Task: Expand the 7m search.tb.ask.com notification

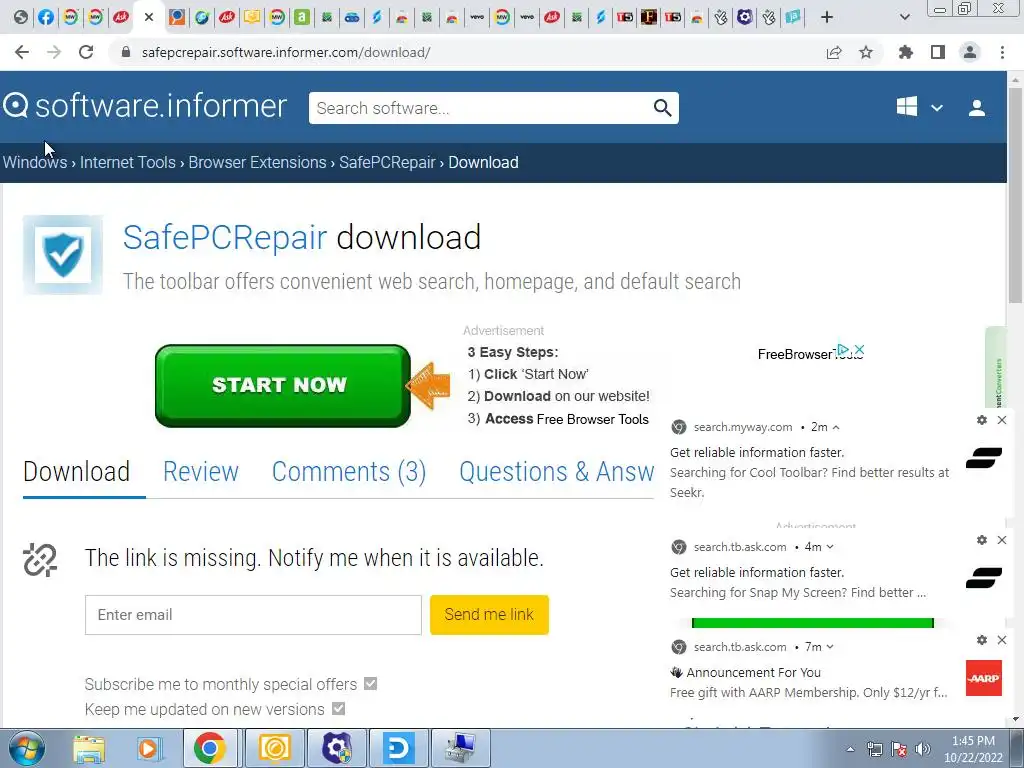Action: click(830, 647)
